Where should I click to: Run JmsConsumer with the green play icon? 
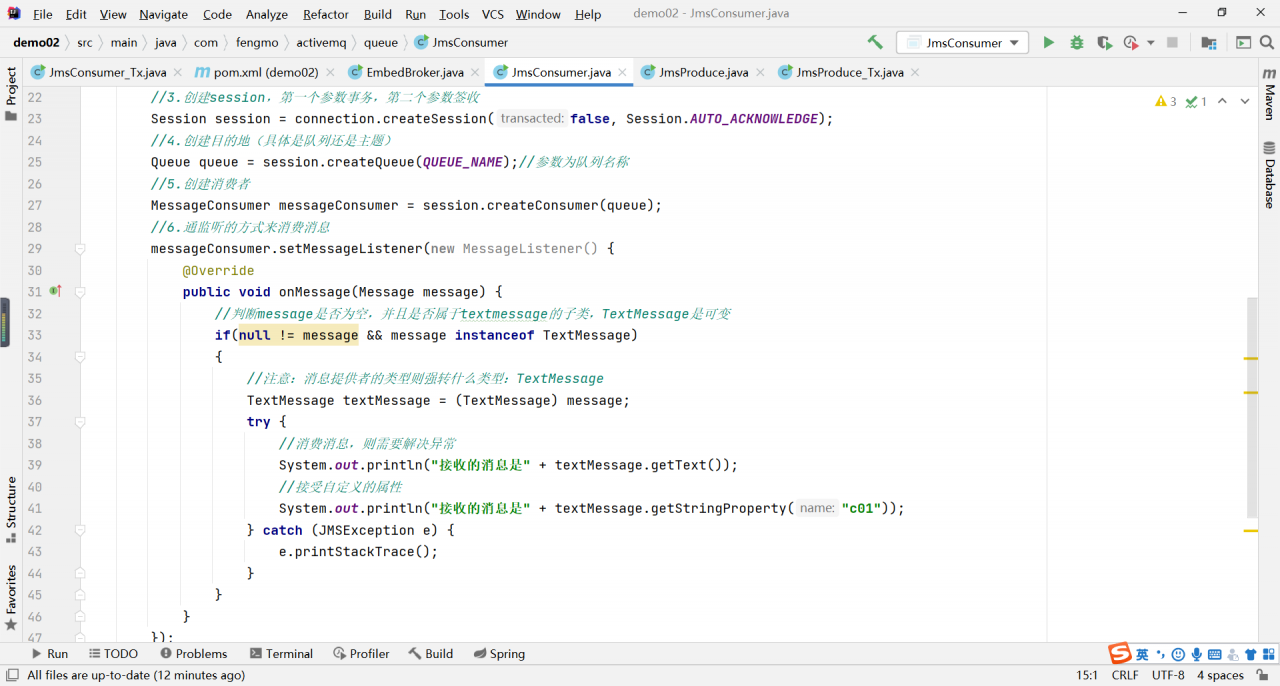click(x=1048, y=43)
